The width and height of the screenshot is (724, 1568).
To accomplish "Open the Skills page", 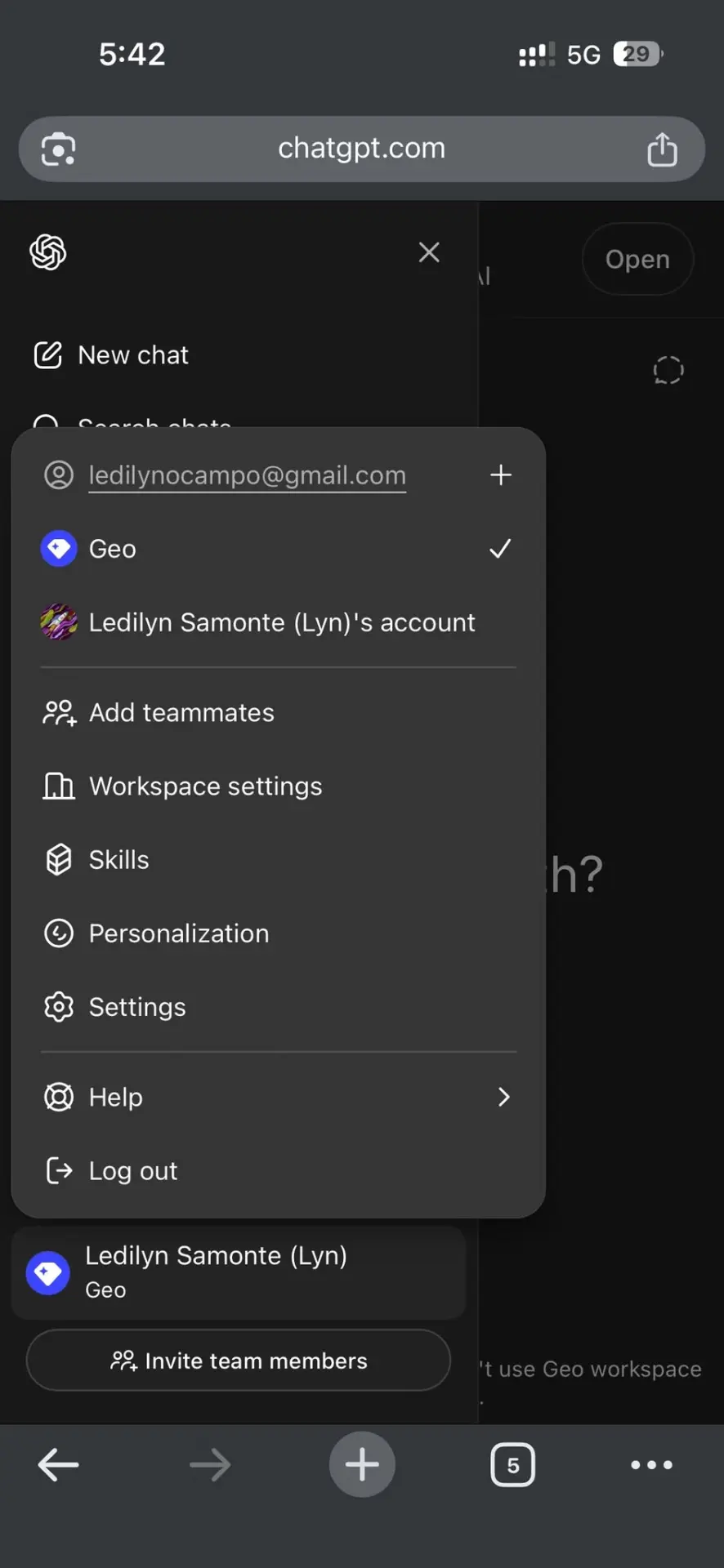I will 278,860.
